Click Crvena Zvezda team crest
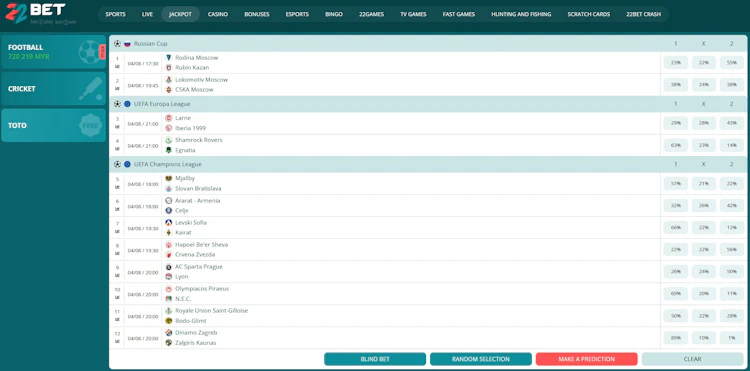Viewport: 750px width, 371px height. (168, 254)
